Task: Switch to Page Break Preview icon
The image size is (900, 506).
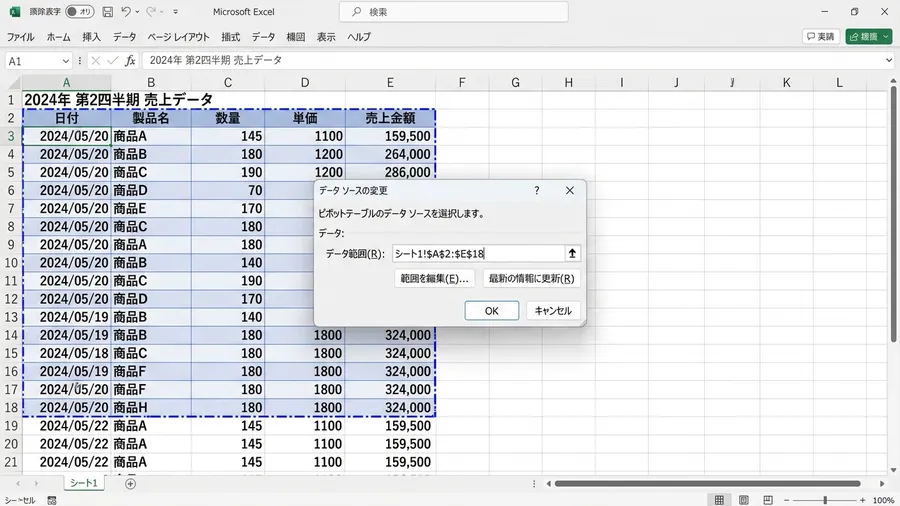Action: click(768, 500)
